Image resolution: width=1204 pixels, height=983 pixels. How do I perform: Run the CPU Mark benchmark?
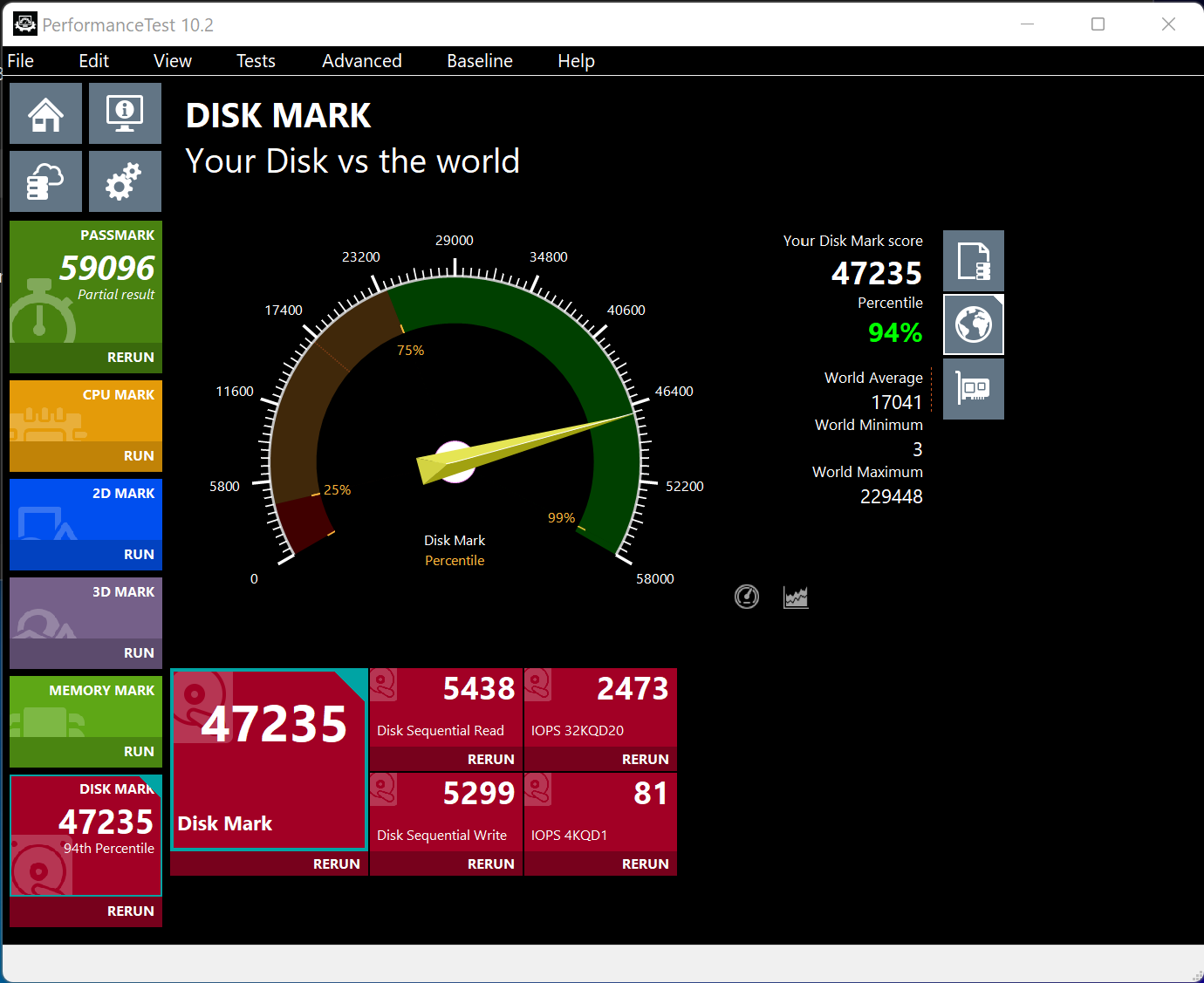pyautogui.click(x=139, y=456)
